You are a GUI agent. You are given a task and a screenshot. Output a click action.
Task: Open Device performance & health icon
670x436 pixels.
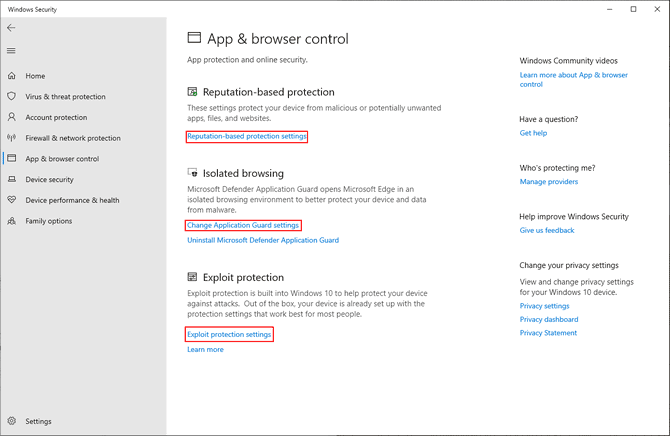12,200
